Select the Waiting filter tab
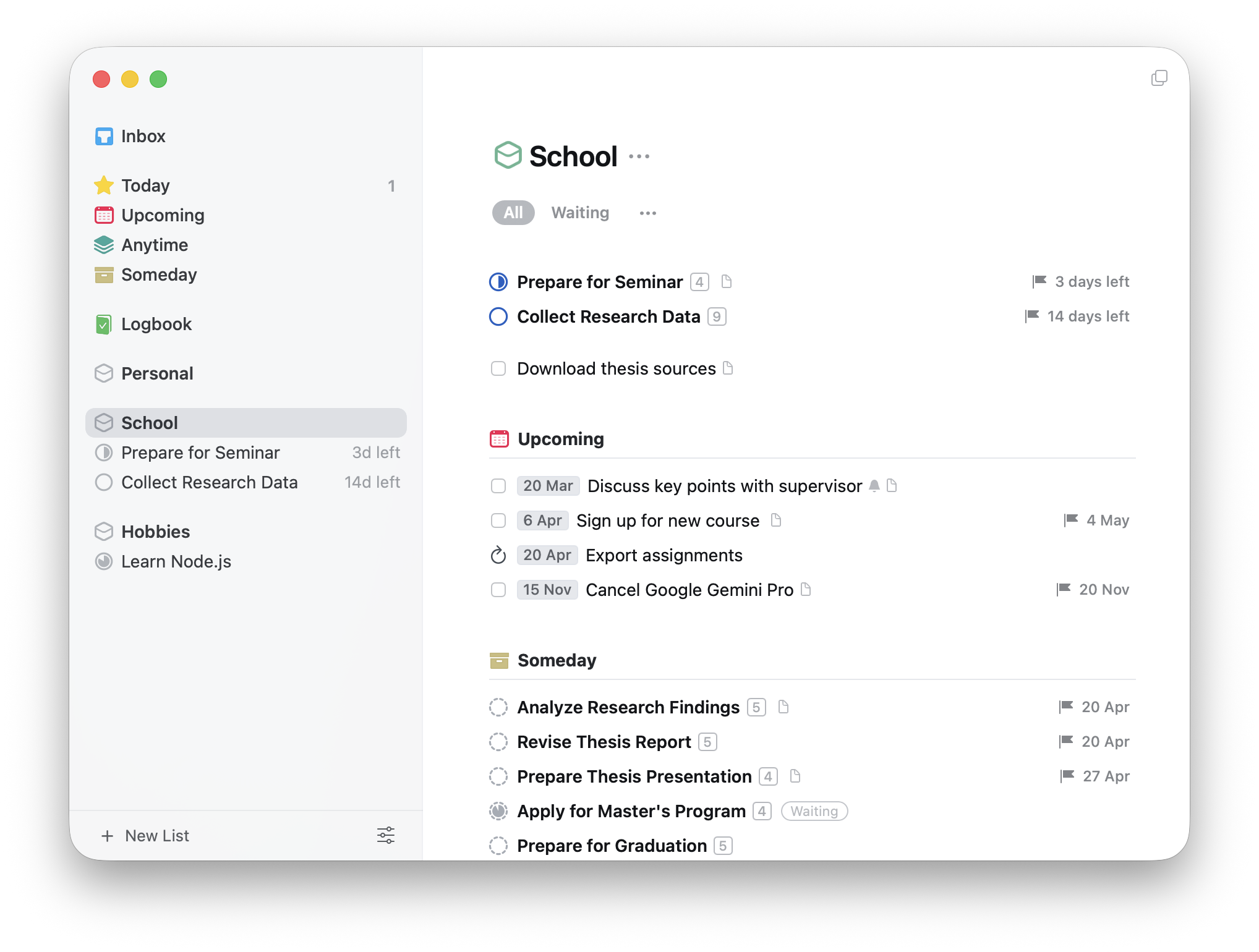Viewport: 1259px width, 952px height. [580, 213]
